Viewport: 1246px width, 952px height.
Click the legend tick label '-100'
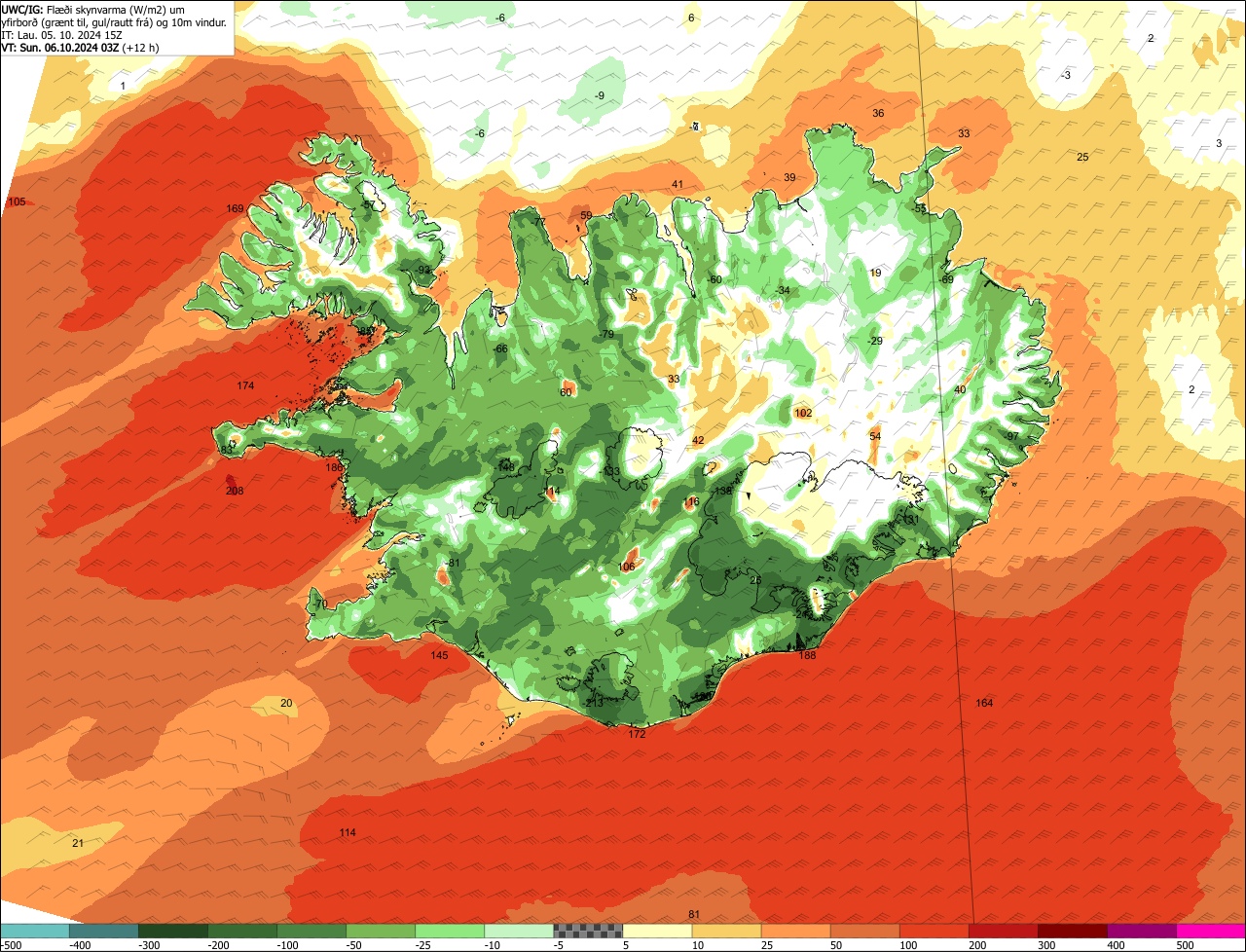[x=289, y=945]
